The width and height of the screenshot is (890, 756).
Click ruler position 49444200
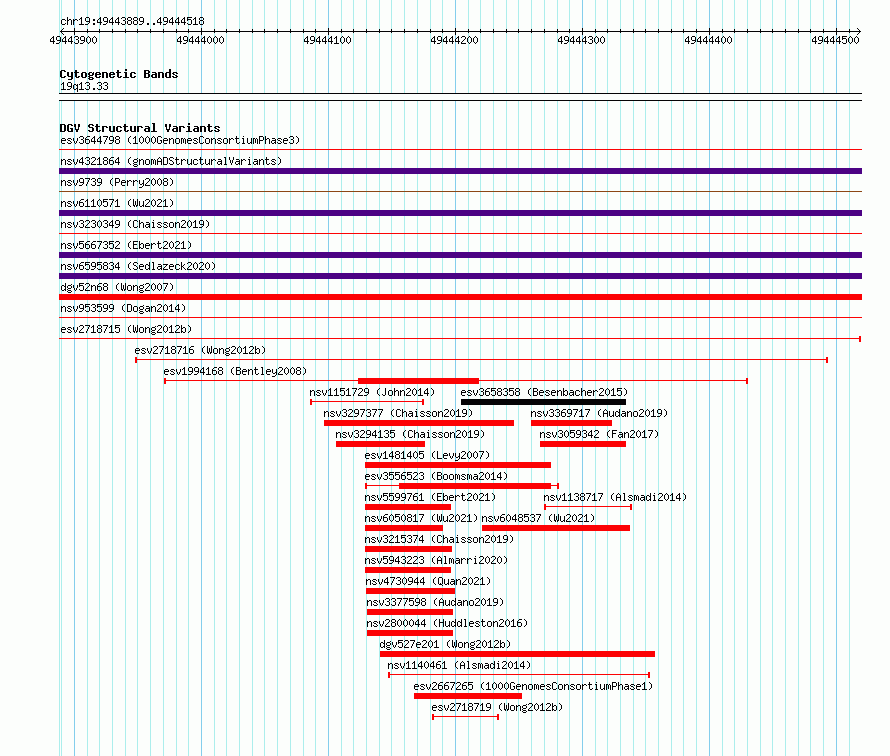coord(454,40)
